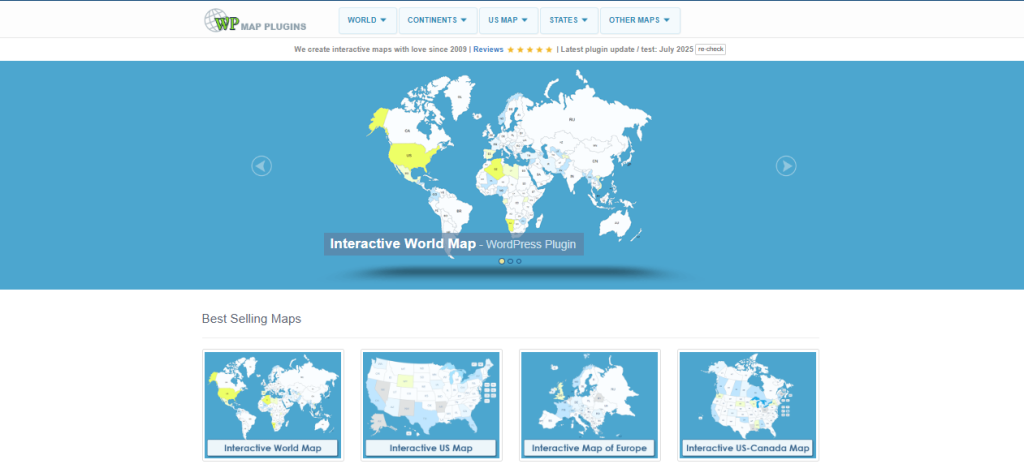Expand the US Map dropdown

point(508,20)
